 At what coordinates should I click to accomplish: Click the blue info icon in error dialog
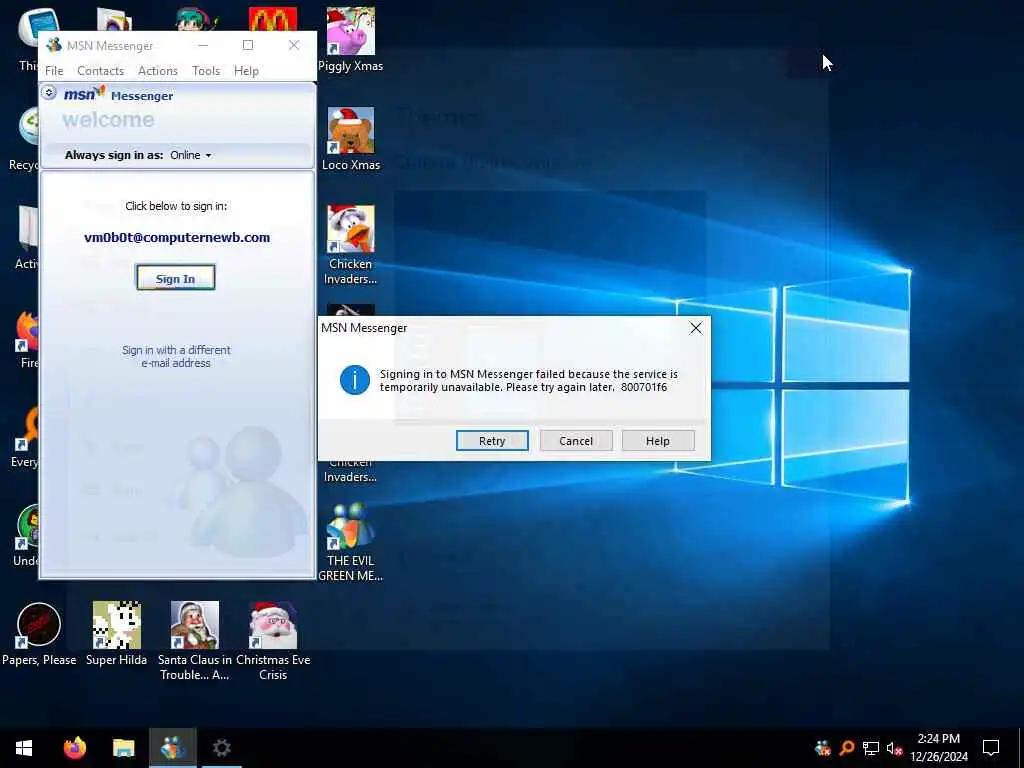(355, 380)
